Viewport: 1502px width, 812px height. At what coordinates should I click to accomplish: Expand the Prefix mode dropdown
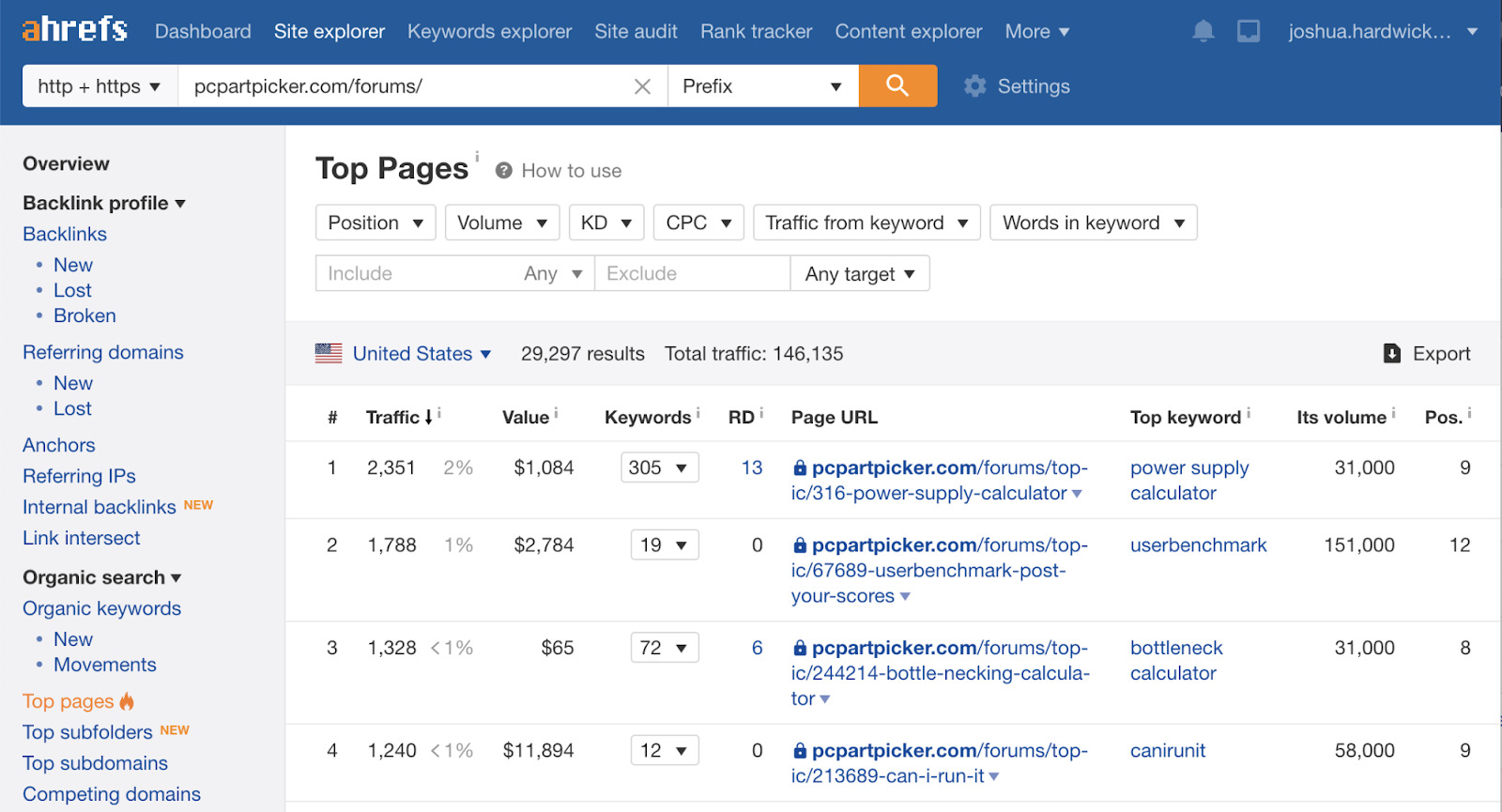pyautogui.click(x=762, y=86)
